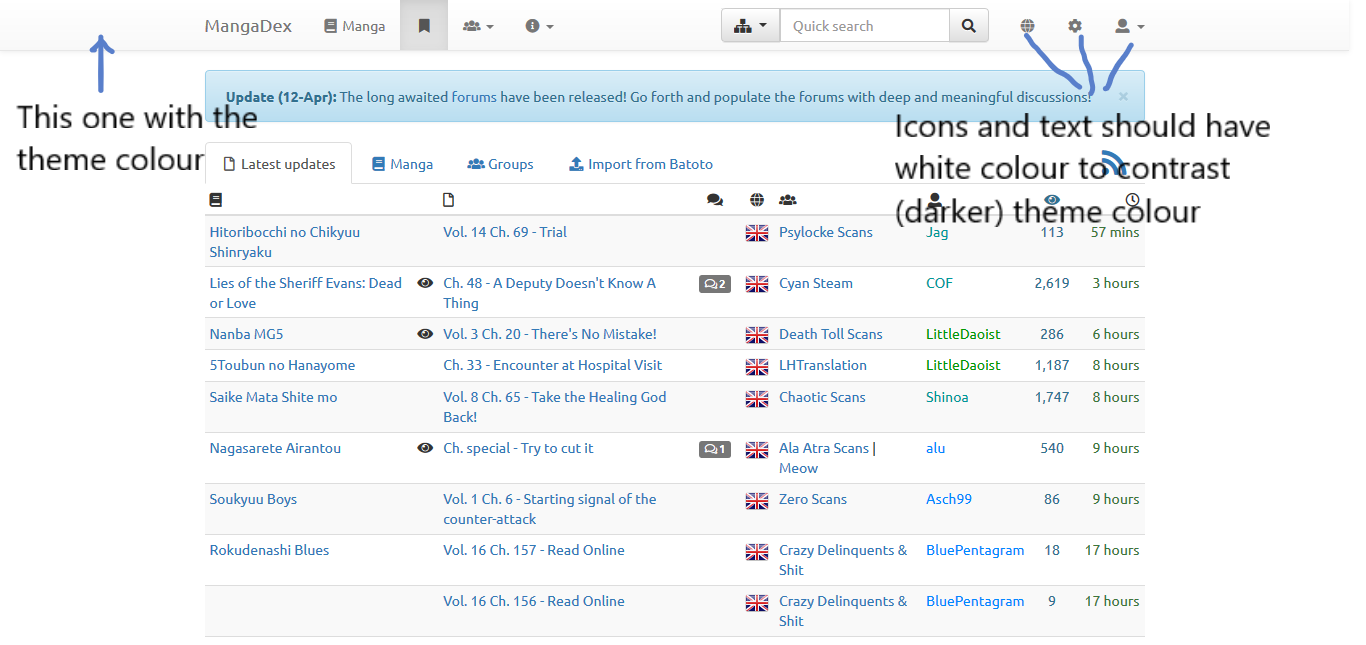1366x645 pixels.
Task: Click the comment badge on Nagasarete Airantou row
Action: (x=714, y=449)
